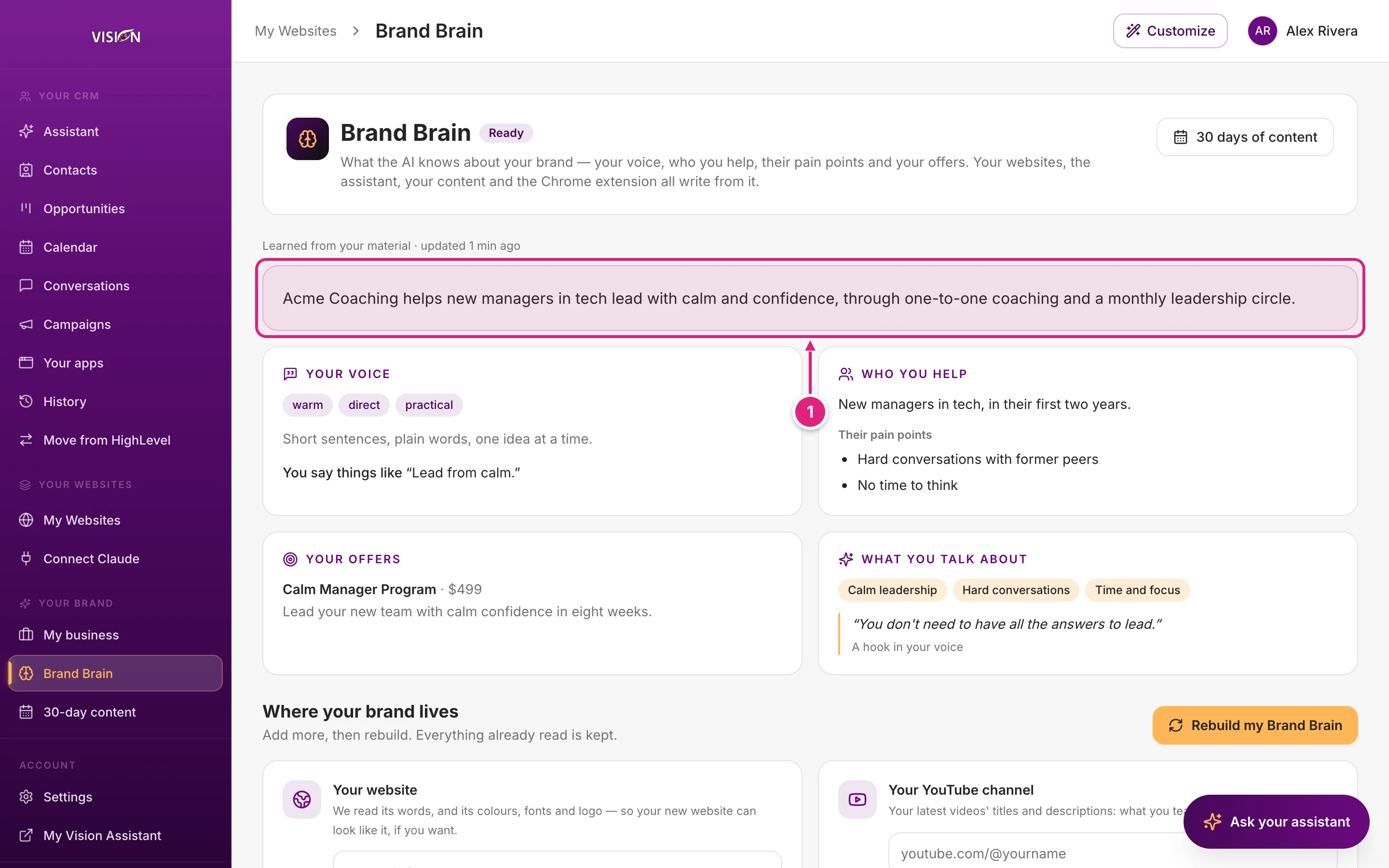The height and width of the screenshot is (868, 1389).
Task: Click the My Websites globe icon
Action: click(x=26, y=520)
